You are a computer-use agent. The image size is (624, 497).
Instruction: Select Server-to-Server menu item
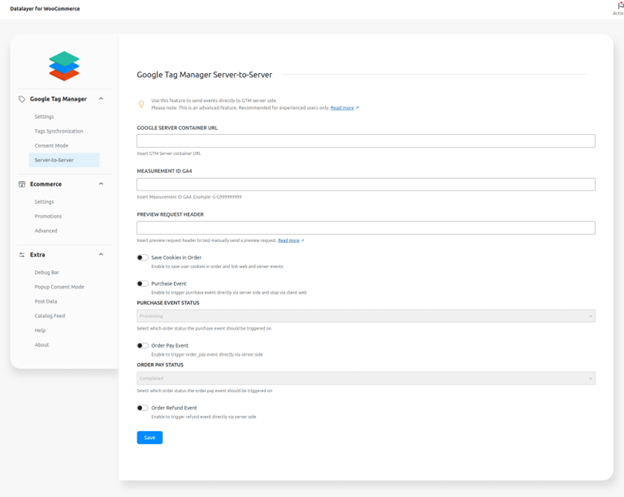click(x=64, y=160)
